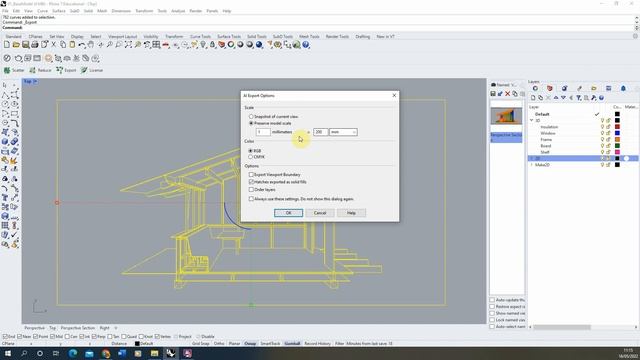Toggle the End osnap checkbox

click(x=5, y=337)
